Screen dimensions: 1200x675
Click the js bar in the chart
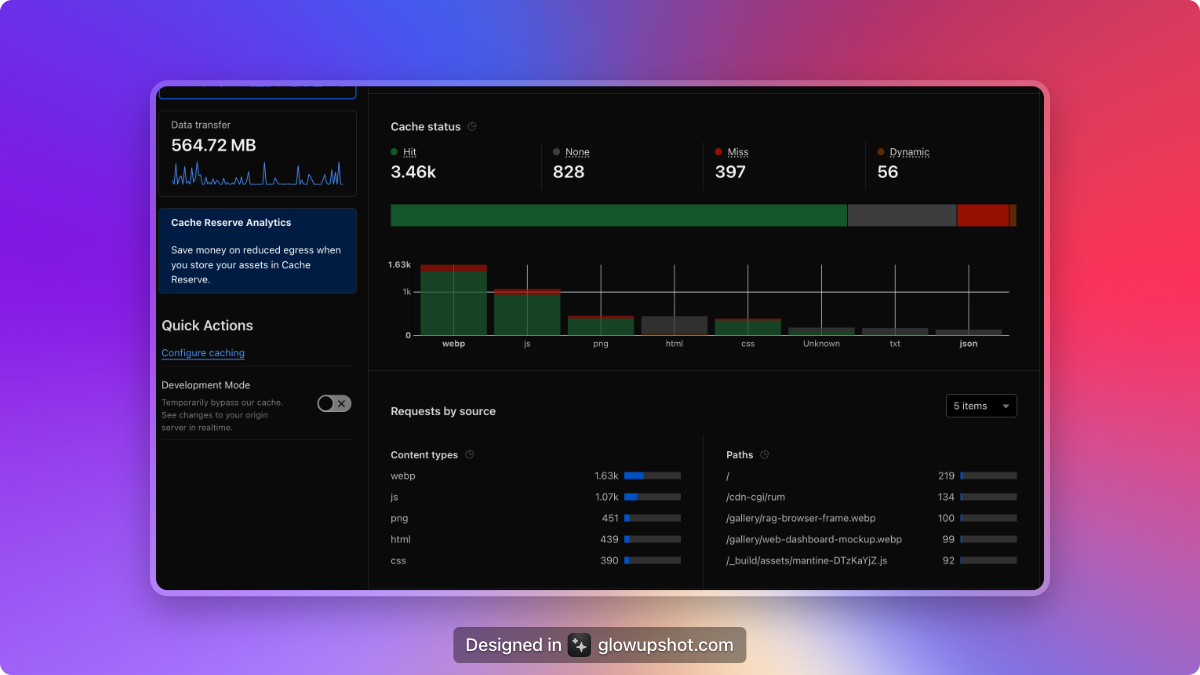(x=527, y=314)
